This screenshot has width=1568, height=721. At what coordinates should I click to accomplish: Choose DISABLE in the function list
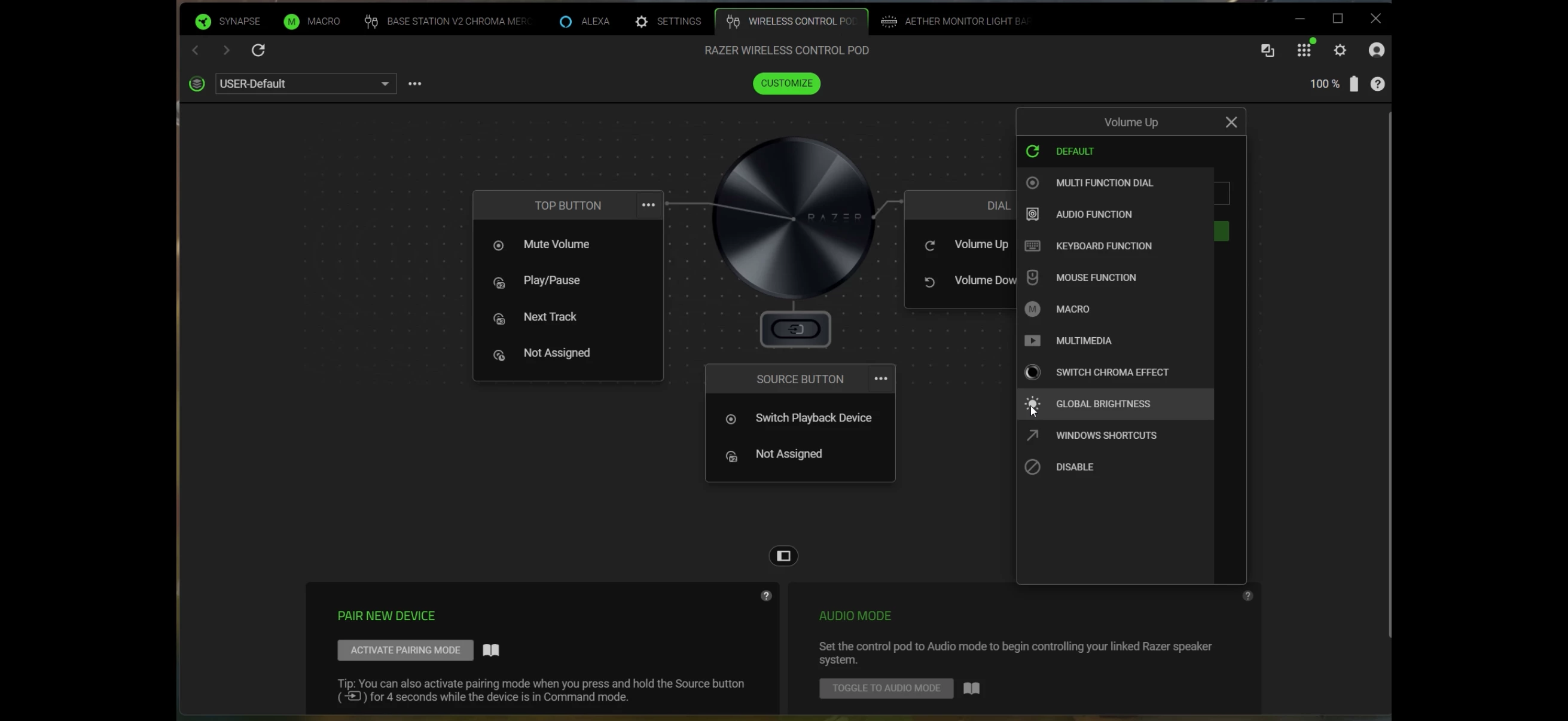pos(1115,468)
